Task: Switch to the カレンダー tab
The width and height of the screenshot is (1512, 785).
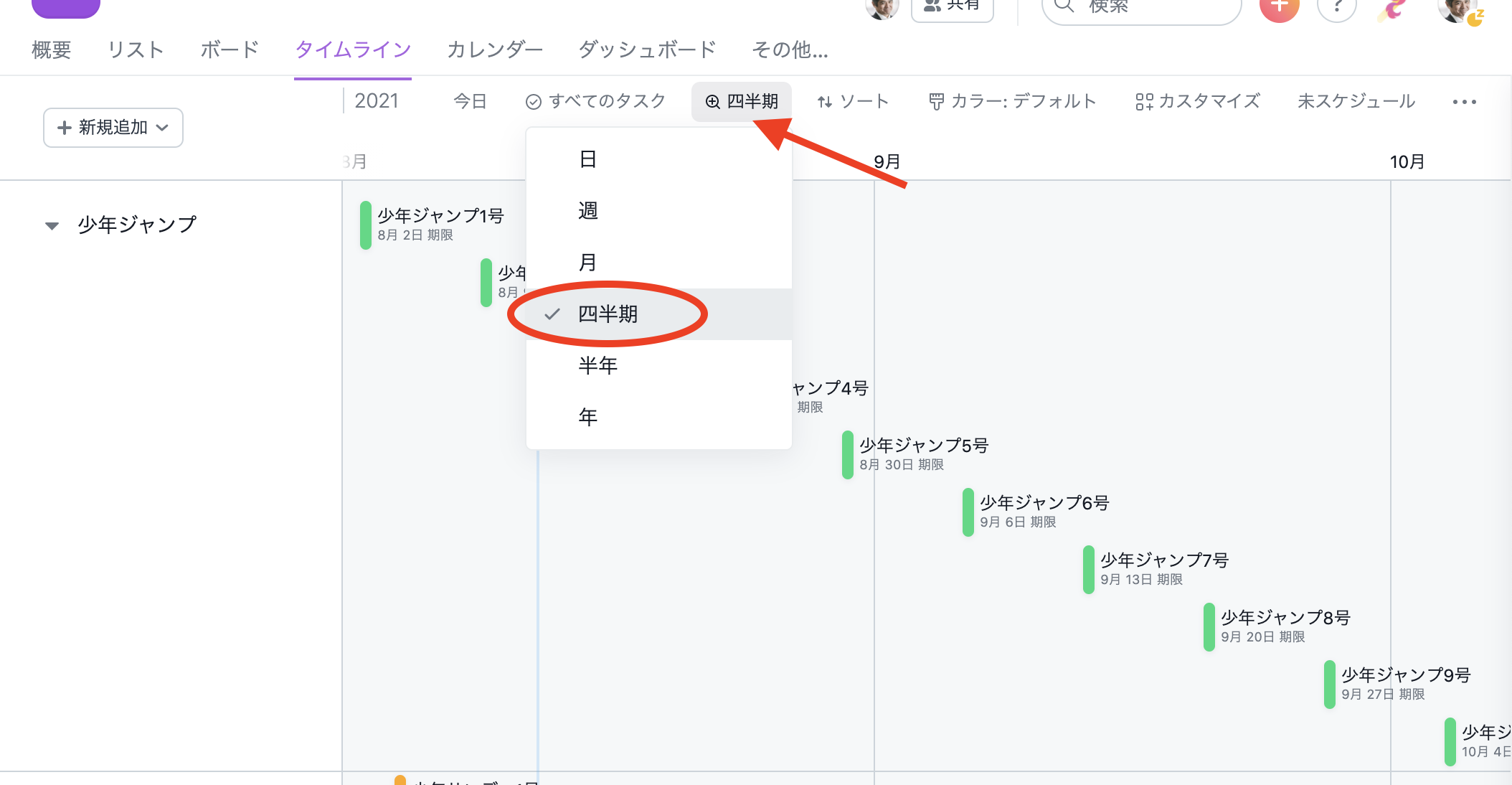Action: [494, 50]
